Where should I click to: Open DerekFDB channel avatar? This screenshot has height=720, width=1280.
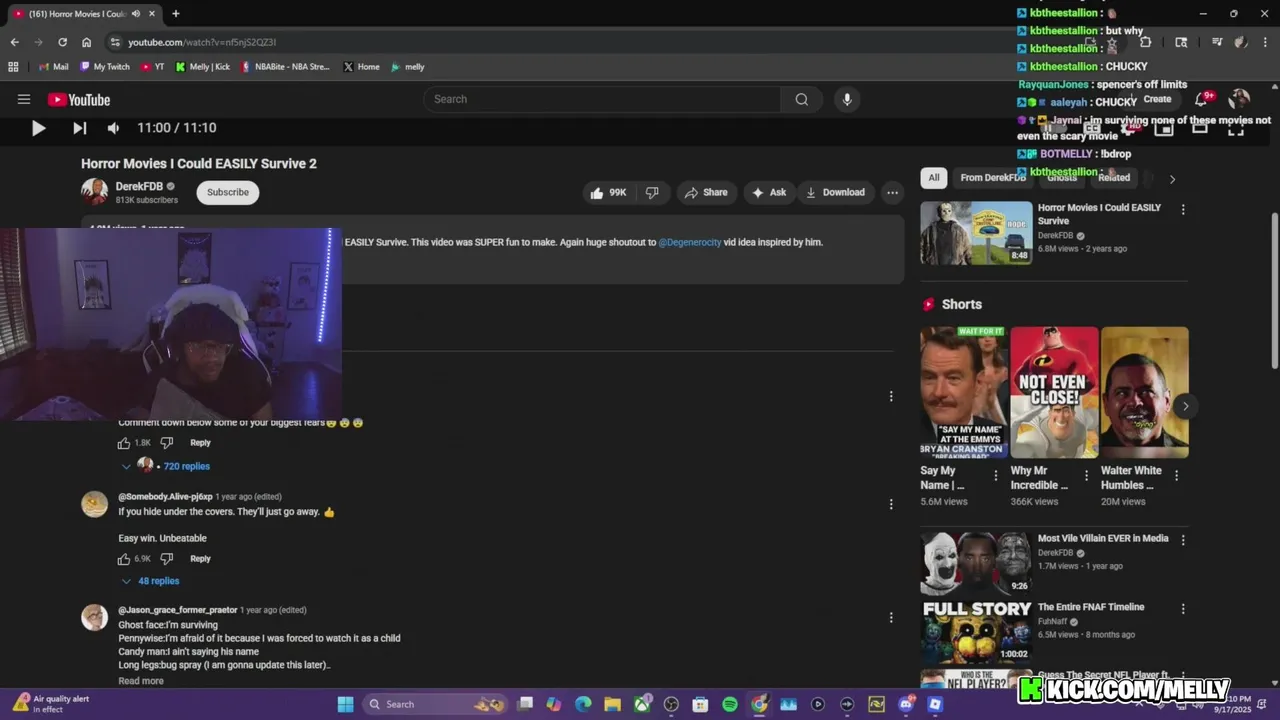pyautogui.click(x=95, y=192)
